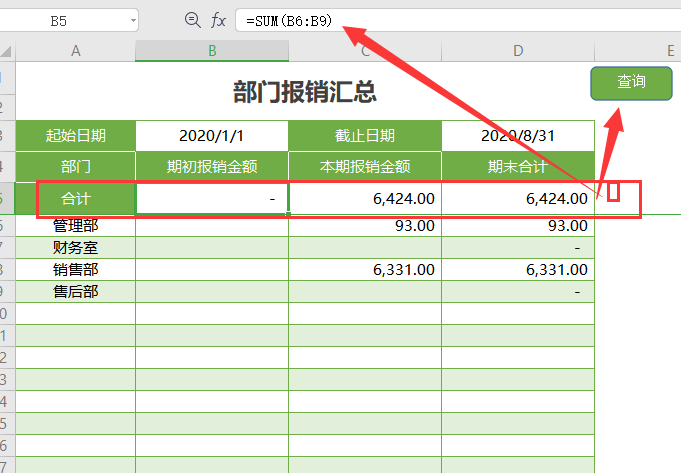Select 销售部 本期报销金额 cell 6,331.00
Image resolution: width=681 pixels, height=473 pixels.
point(365,270)
